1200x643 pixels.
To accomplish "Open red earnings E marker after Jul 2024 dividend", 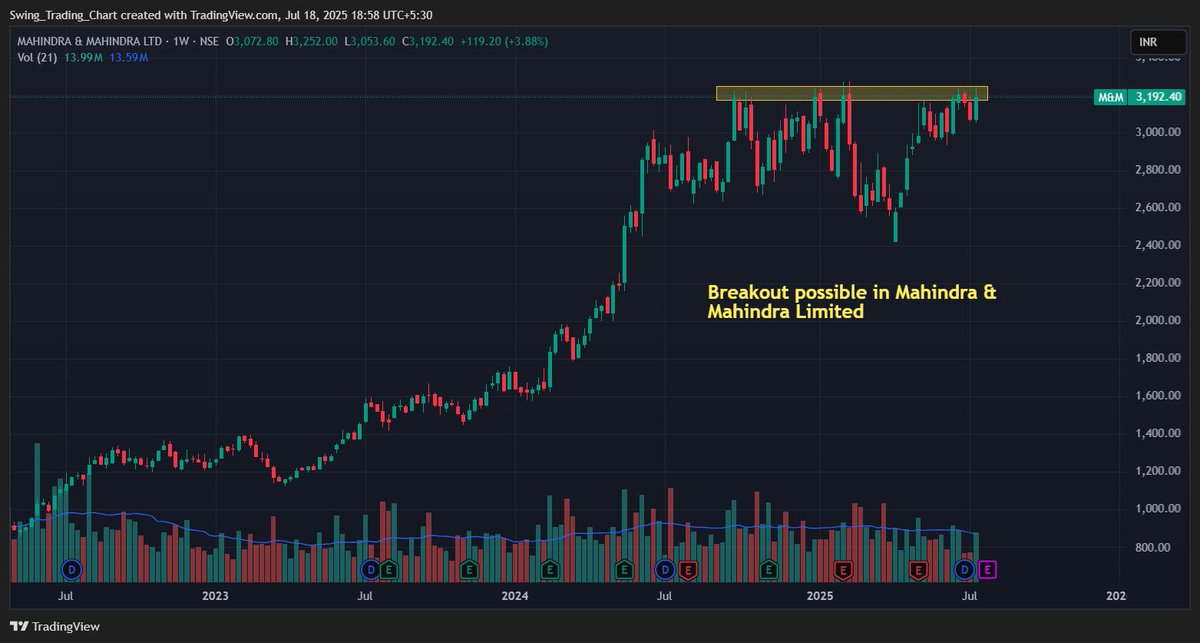I will tap(688, 569).
